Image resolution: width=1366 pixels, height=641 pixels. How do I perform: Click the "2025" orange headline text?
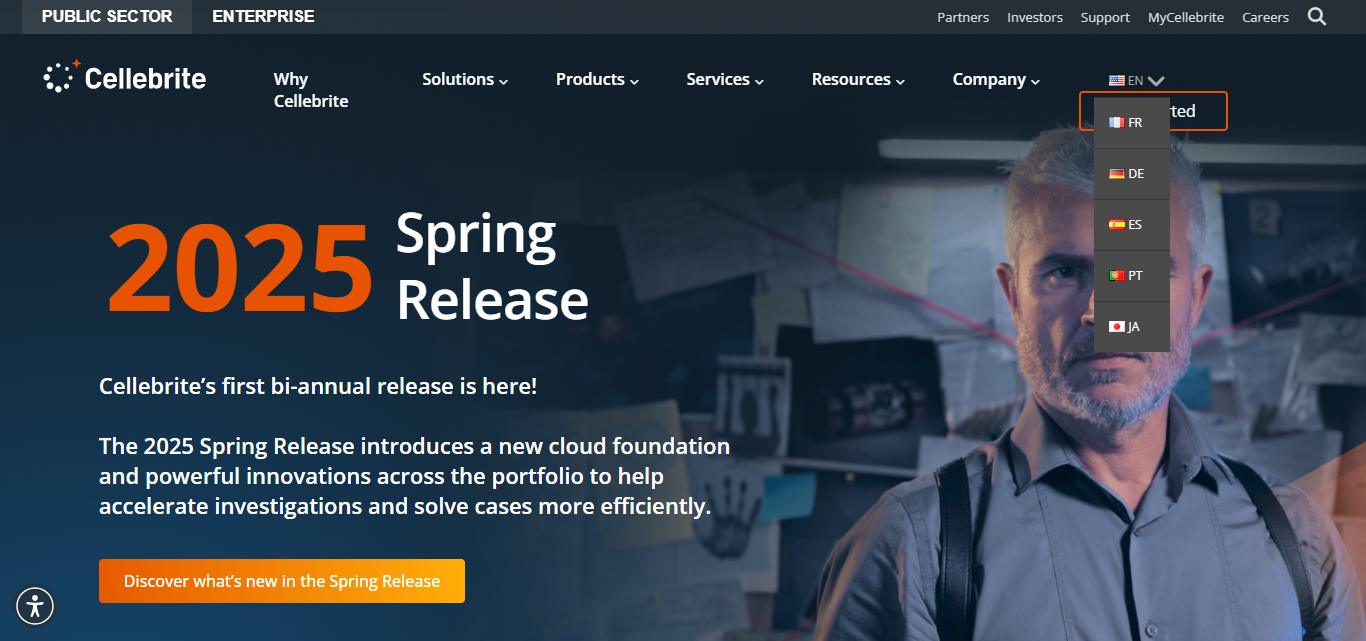(x=240, y=266)
